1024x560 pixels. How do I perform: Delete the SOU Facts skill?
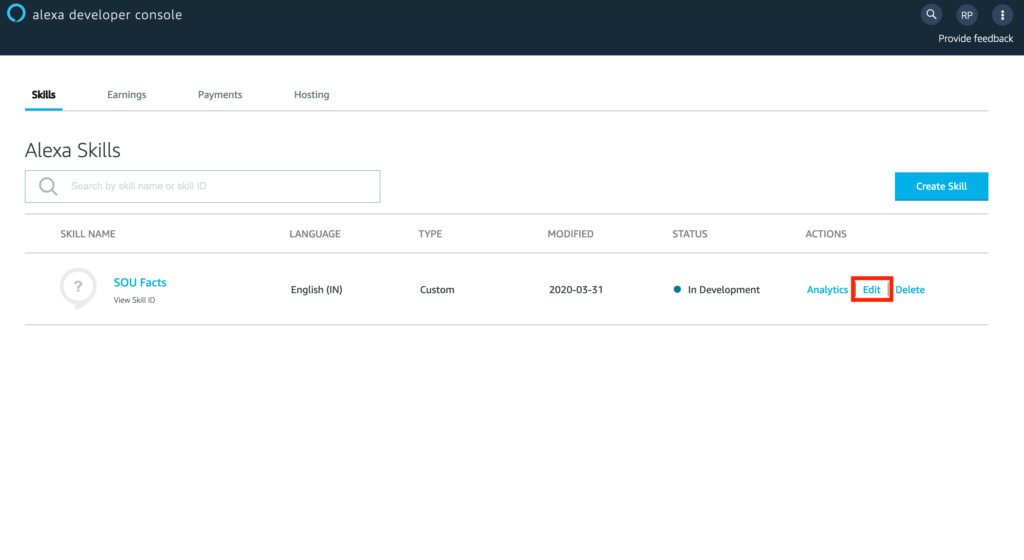tap(910, 290)
